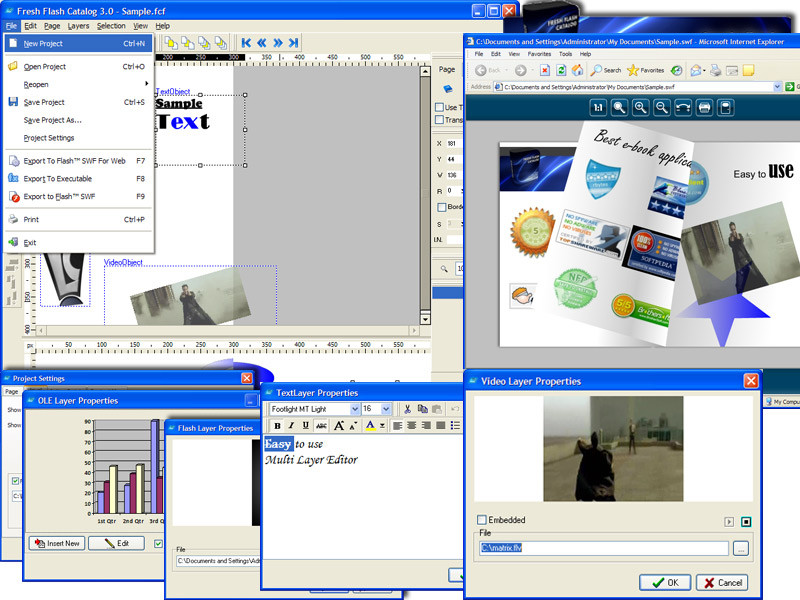Viewport: 800px width, 600px height.
Task: Click the font color A swatch
Action: point(371,426)
